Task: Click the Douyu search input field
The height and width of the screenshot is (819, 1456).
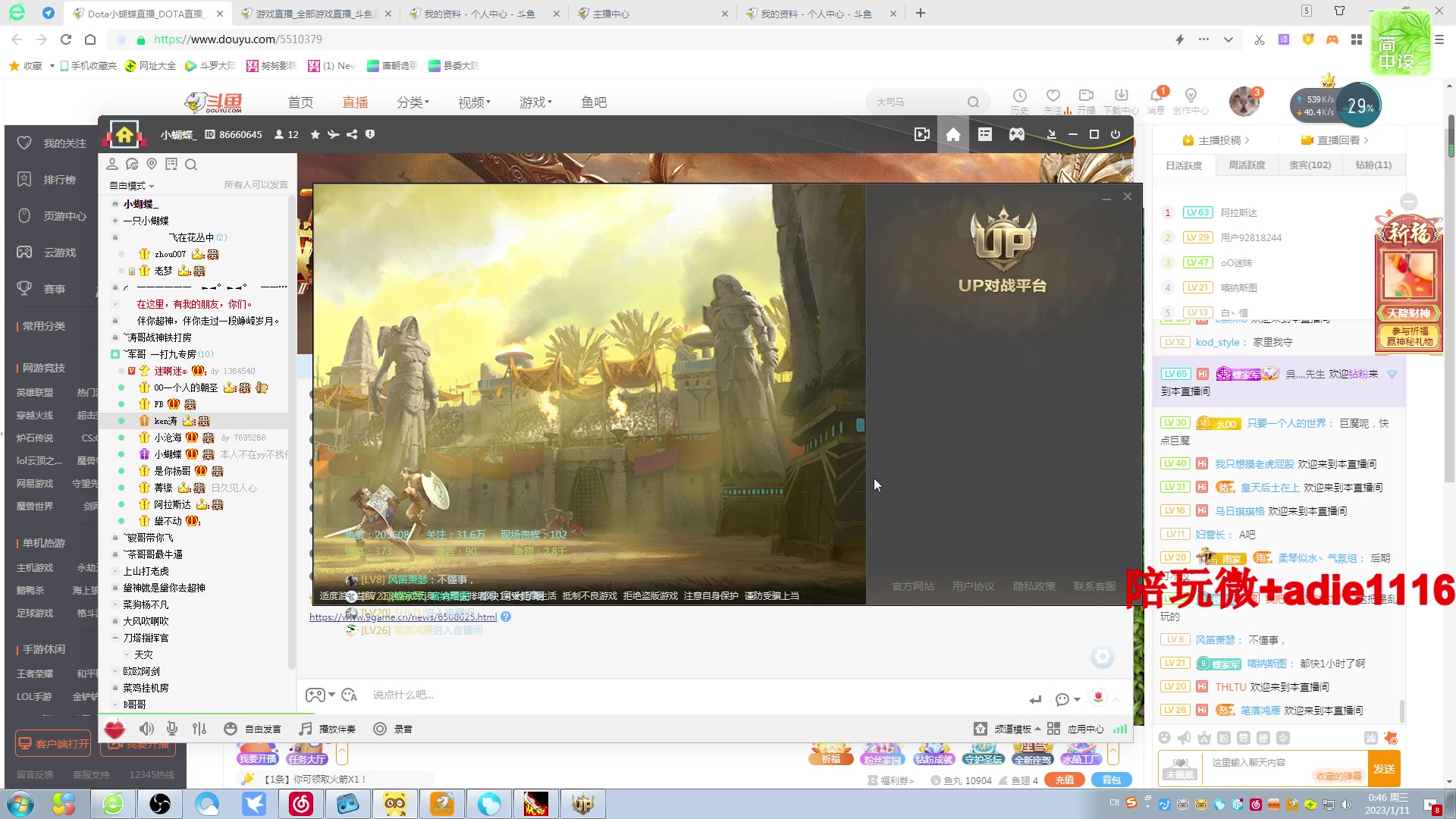Action: point(918,102)
